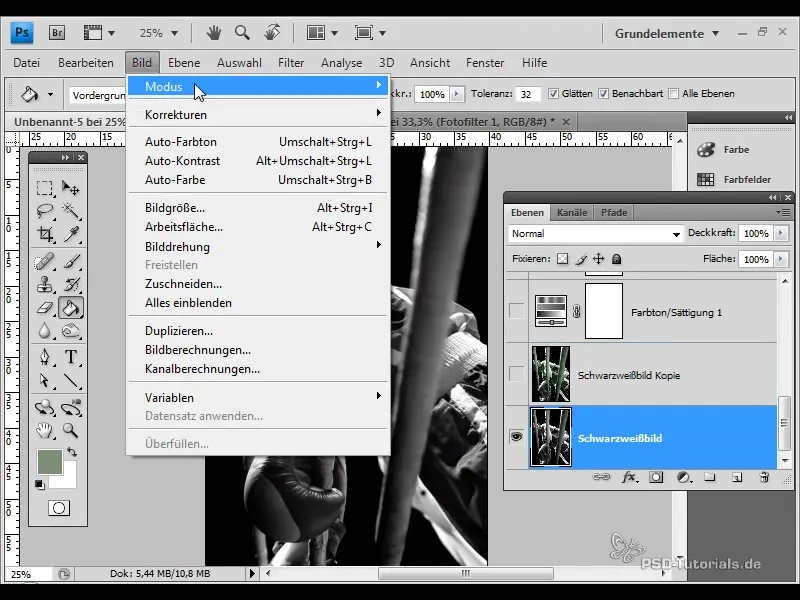The height and width of the screenshot is (600, 800).
Task: Open the Modus submenu
Action: pos(259,86)
